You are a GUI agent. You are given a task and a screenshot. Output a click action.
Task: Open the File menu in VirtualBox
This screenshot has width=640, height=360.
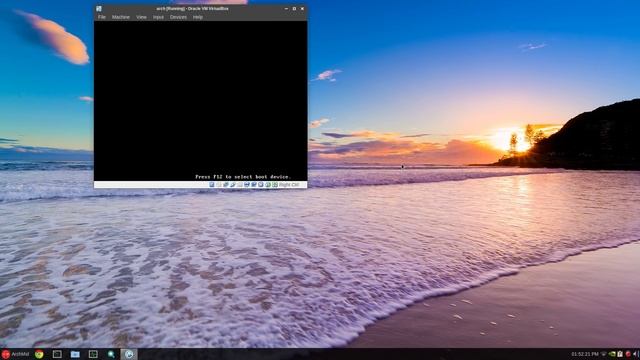click(x=102, y=17)
